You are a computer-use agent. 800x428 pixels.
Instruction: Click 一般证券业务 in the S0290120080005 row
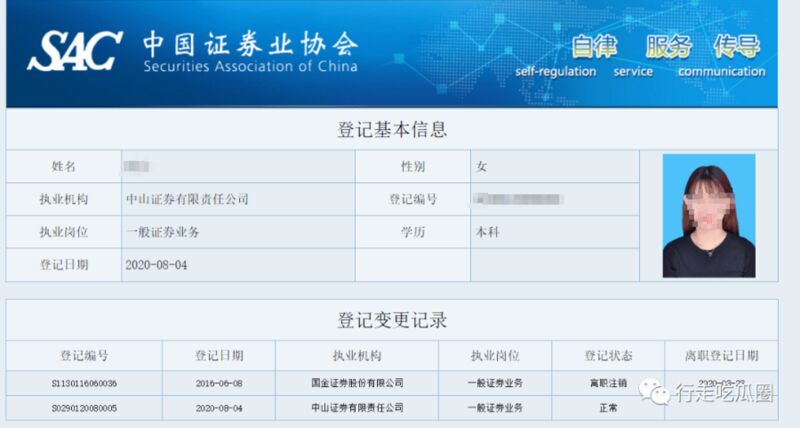tap(495, 408)
